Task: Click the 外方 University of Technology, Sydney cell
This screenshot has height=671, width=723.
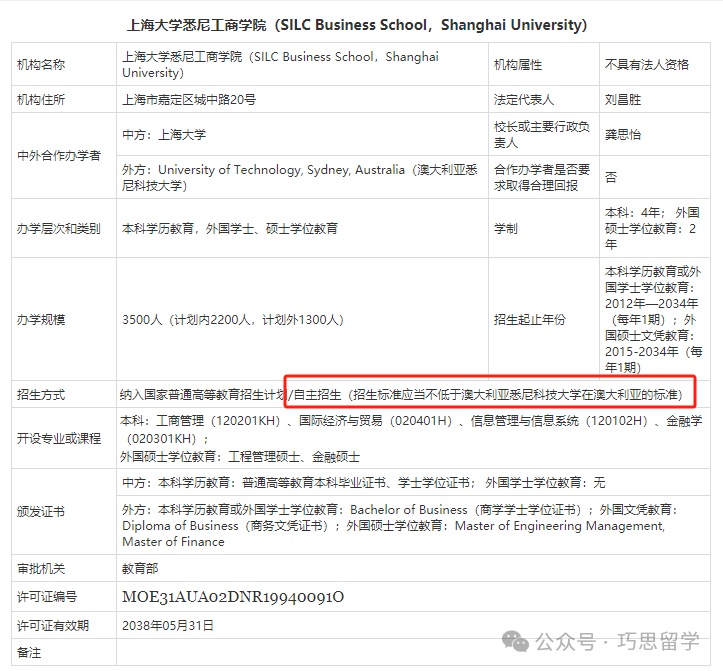Action: (300, 178)
